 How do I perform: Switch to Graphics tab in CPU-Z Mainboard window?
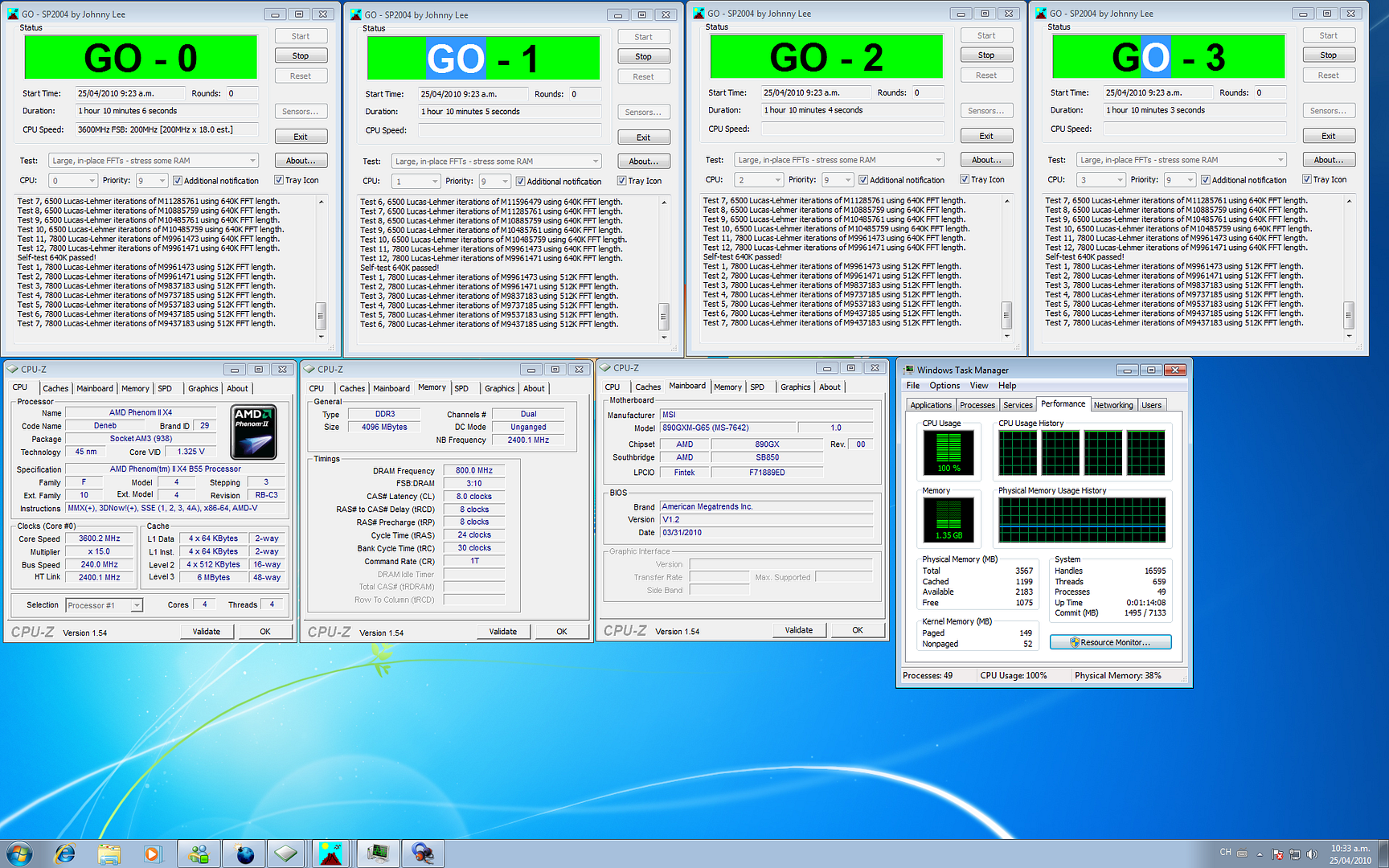(795, 387)
